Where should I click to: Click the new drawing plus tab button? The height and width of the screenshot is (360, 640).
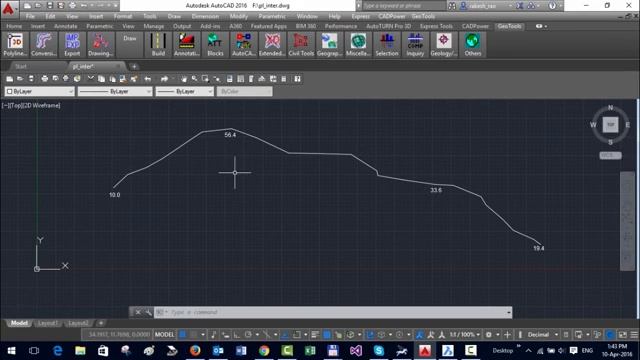[134, 66]
